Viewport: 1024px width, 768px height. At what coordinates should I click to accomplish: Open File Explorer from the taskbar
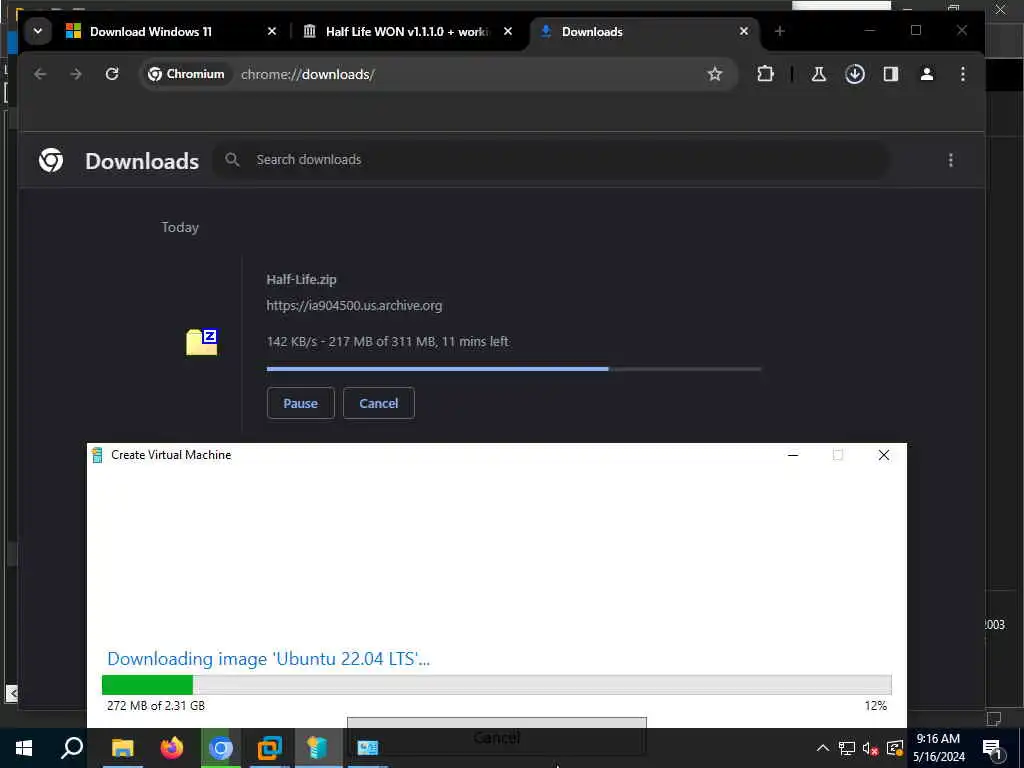coord(122,748)
